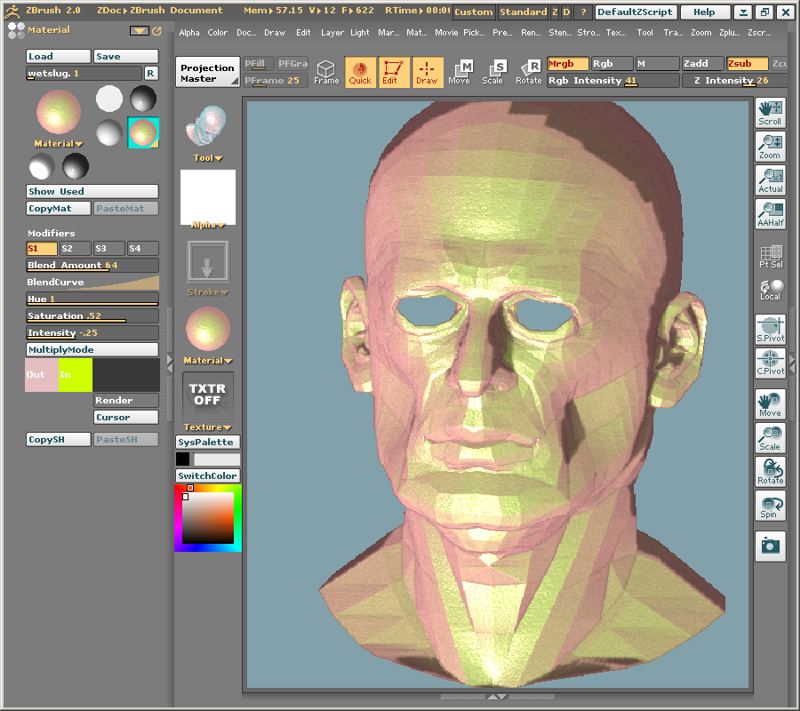The width and height of the screenshot is (800, 711).
Task: Select the Zoom canvas icon
Action: 770,147
